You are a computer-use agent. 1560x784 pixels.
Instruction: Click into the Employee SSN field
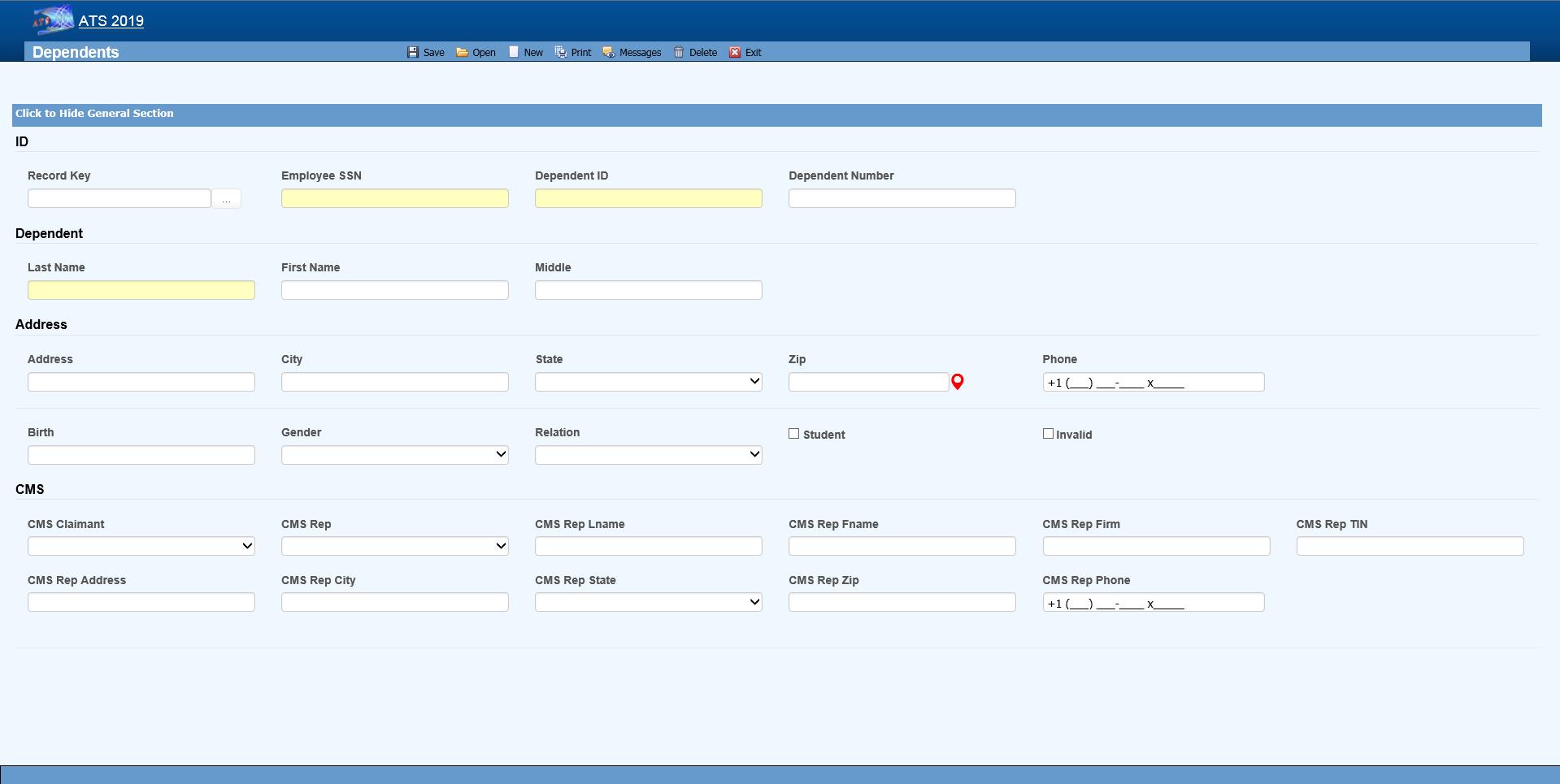394,199
